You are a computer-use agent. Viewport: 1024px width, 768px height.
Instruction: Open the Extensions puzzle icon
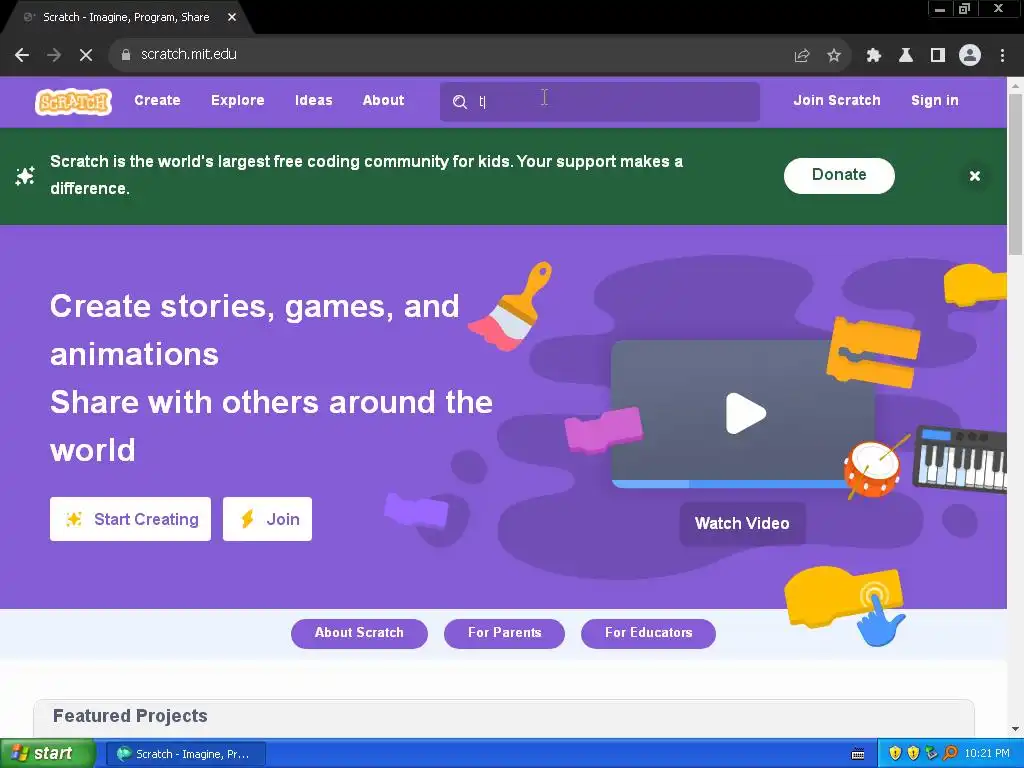coord(873,56)
